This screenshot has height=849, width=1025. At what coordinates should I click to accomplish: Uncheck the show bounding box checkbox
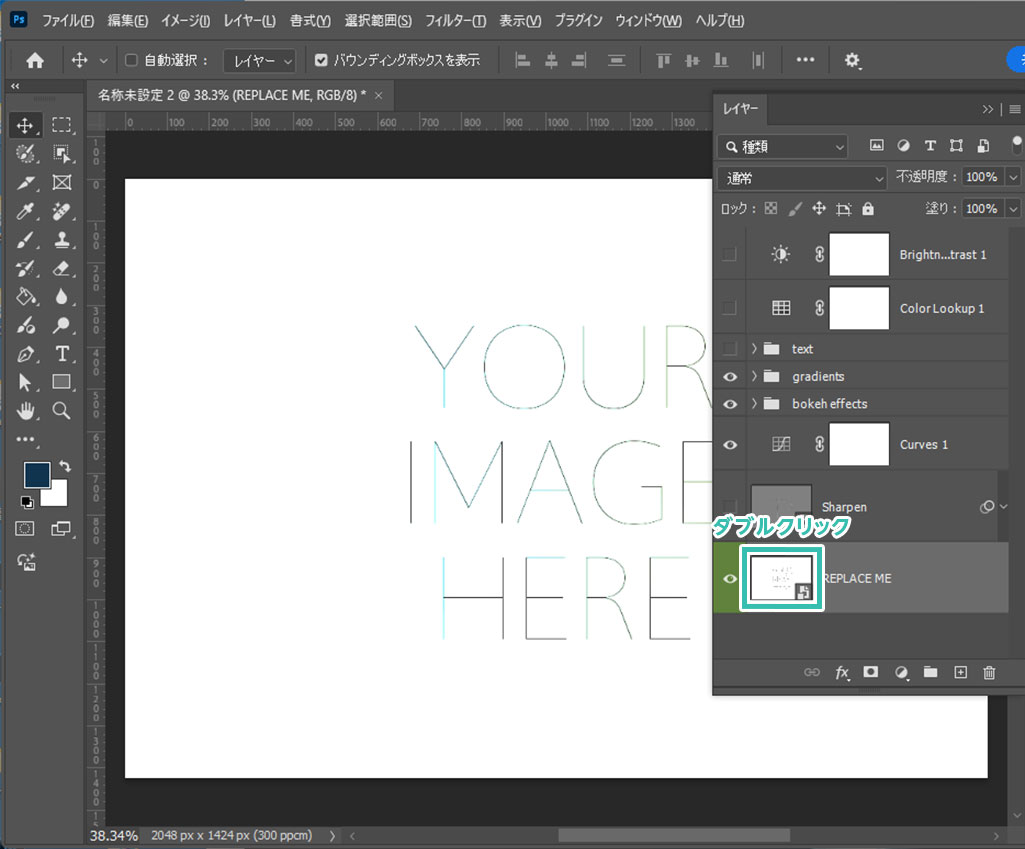coord(321,60)
